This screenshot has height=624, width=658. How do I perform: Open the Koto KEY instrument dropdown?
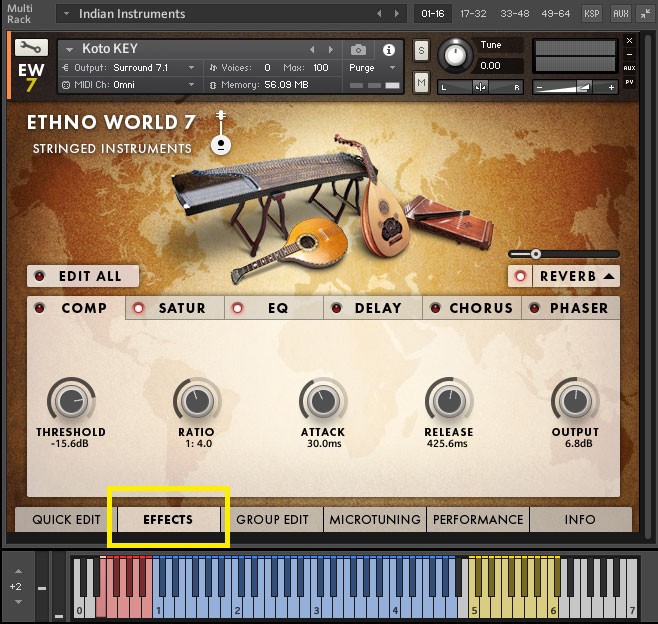pos(70,50)
